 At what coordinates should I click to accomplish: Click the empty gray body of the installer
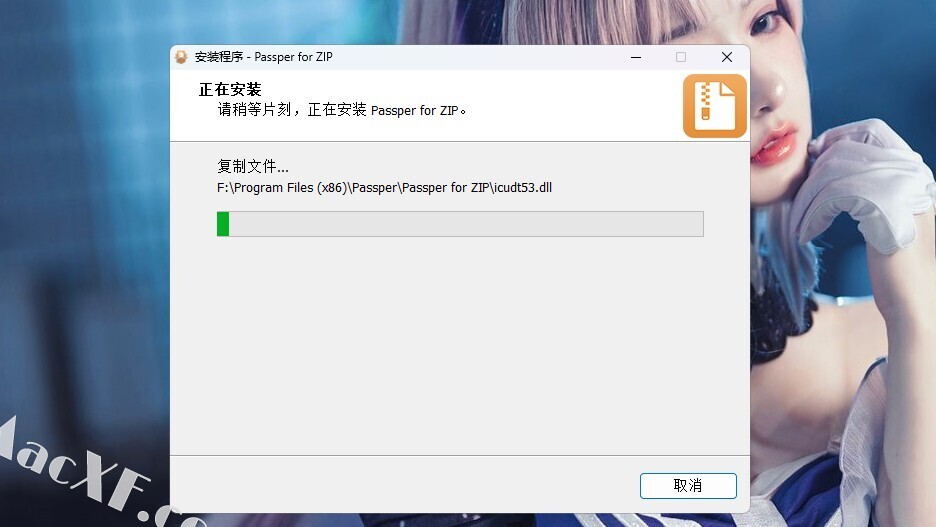pos(460,346)
